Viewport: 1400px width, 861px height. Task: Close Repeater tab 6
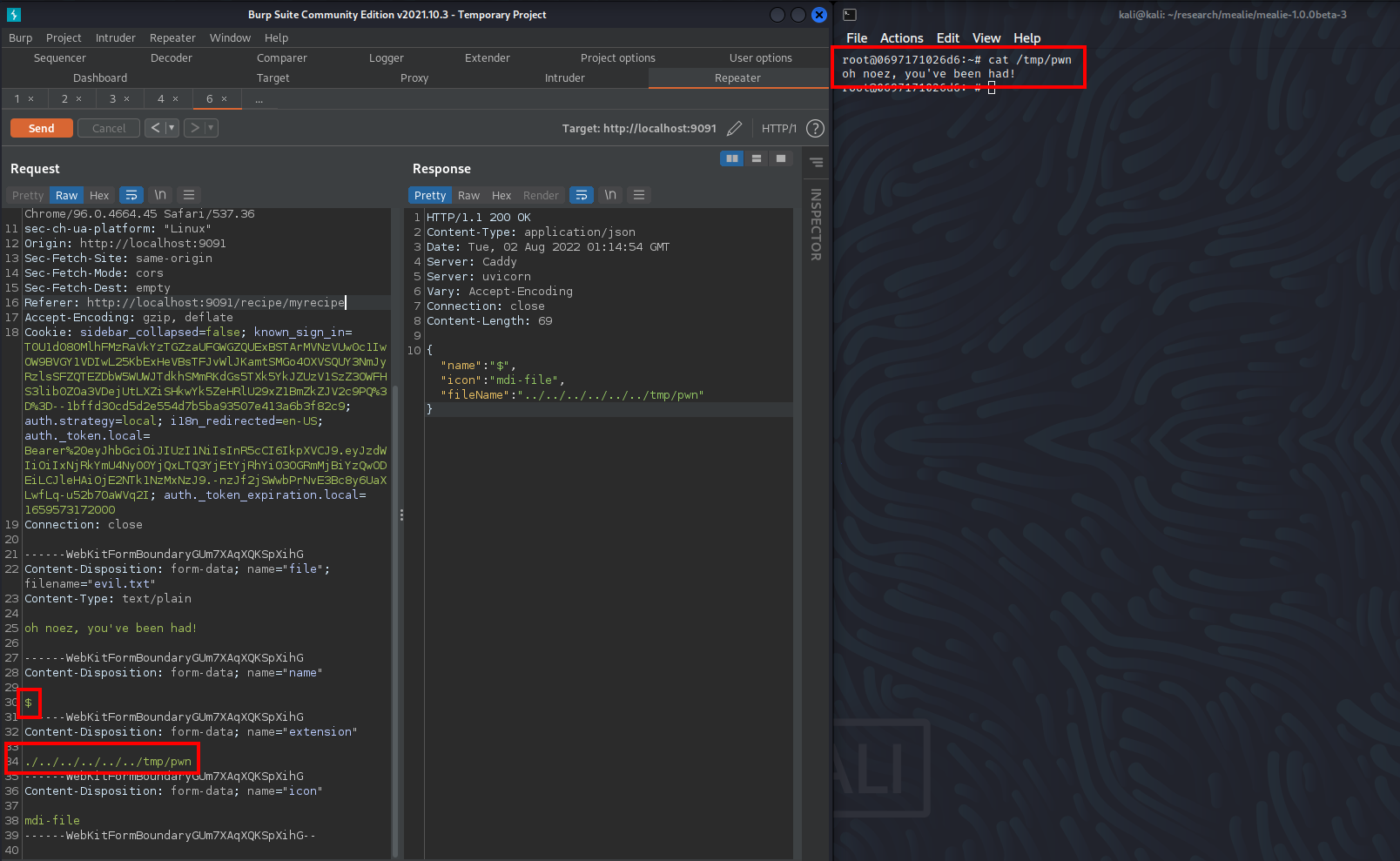click(225, 99)
